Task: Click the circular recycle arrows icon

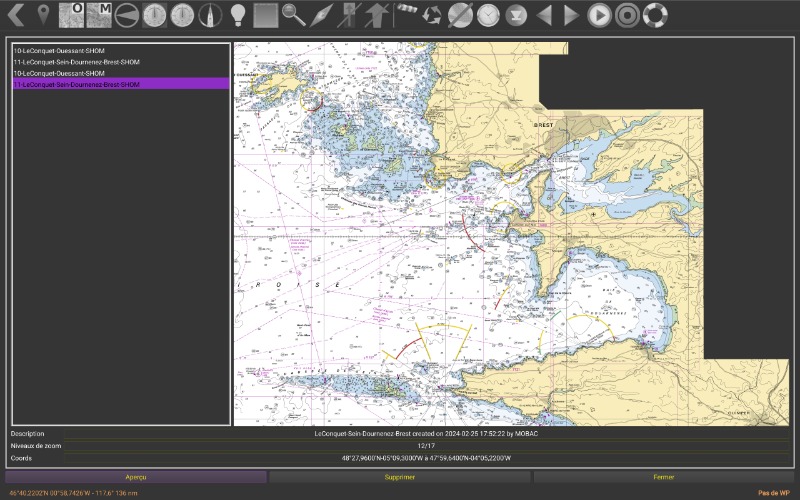Action: (x=432, y=15)
